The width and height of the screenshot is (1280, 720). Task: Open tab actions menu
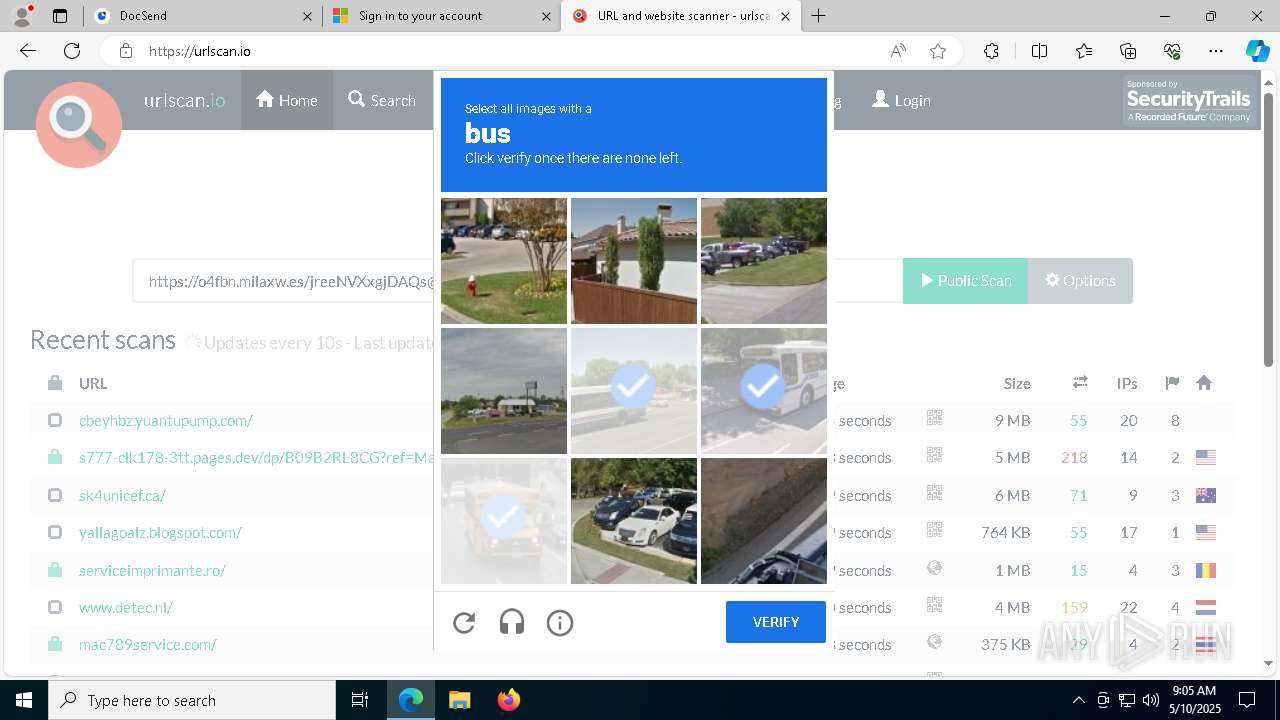click(x=60, y=16)
